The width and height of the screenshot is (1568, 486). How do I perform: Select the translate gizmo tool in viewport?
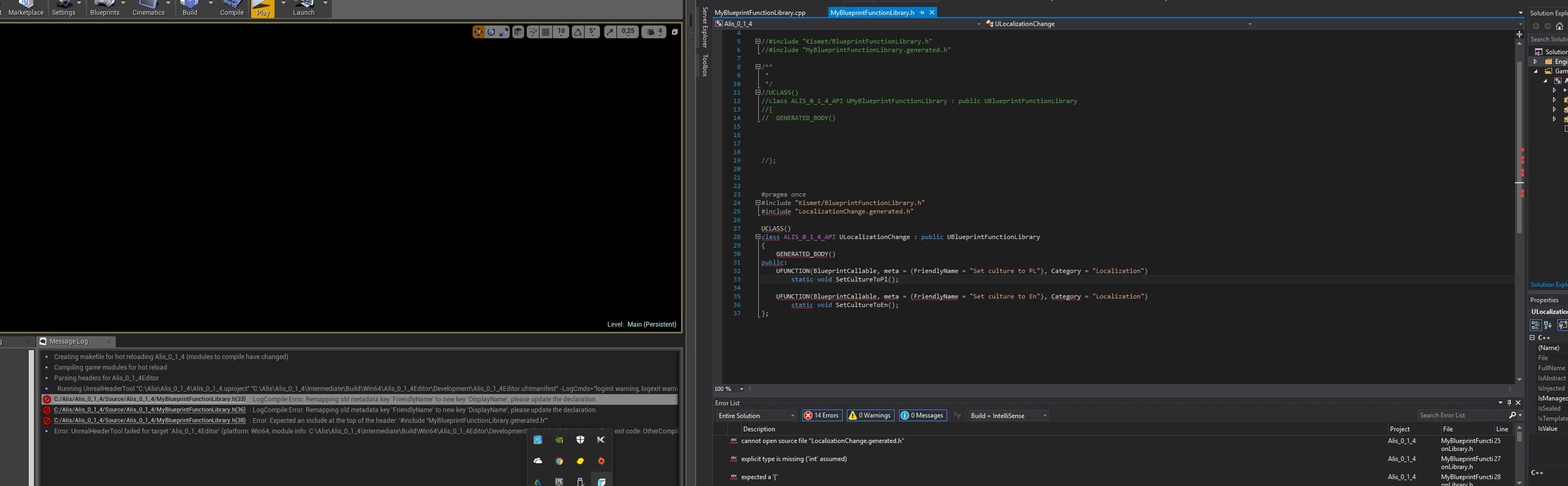point(478,32)
